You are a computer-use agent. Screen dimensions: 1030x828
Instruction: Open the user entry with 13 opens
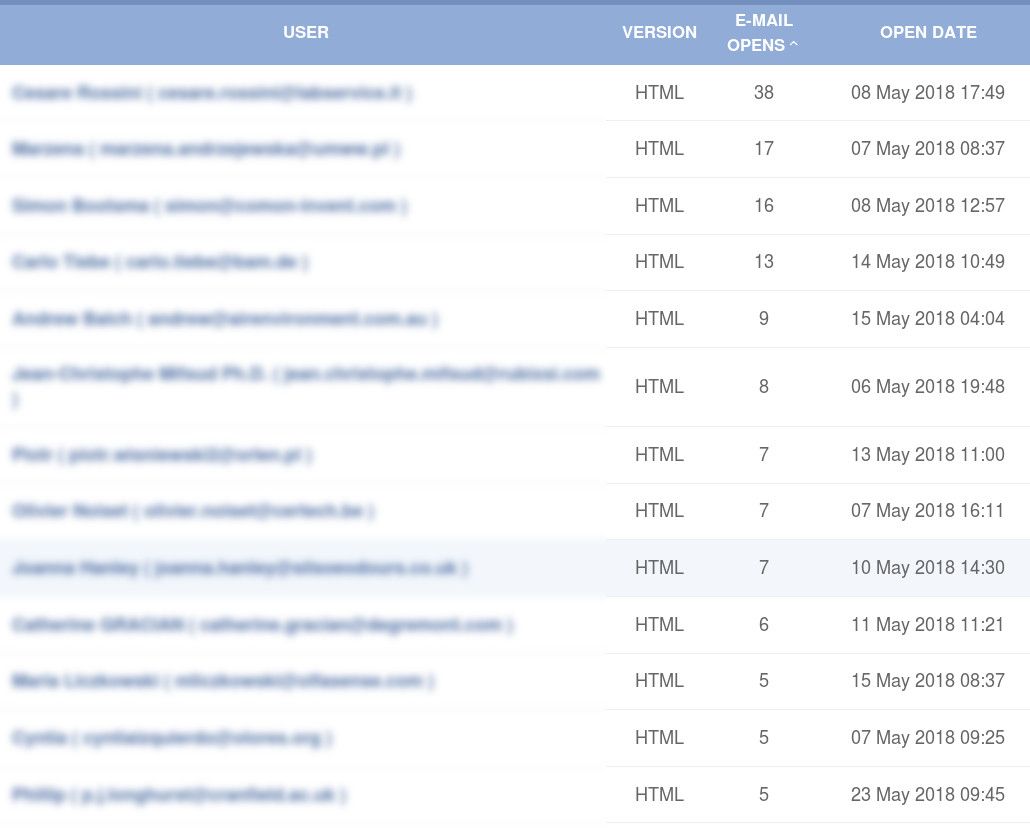160,262
